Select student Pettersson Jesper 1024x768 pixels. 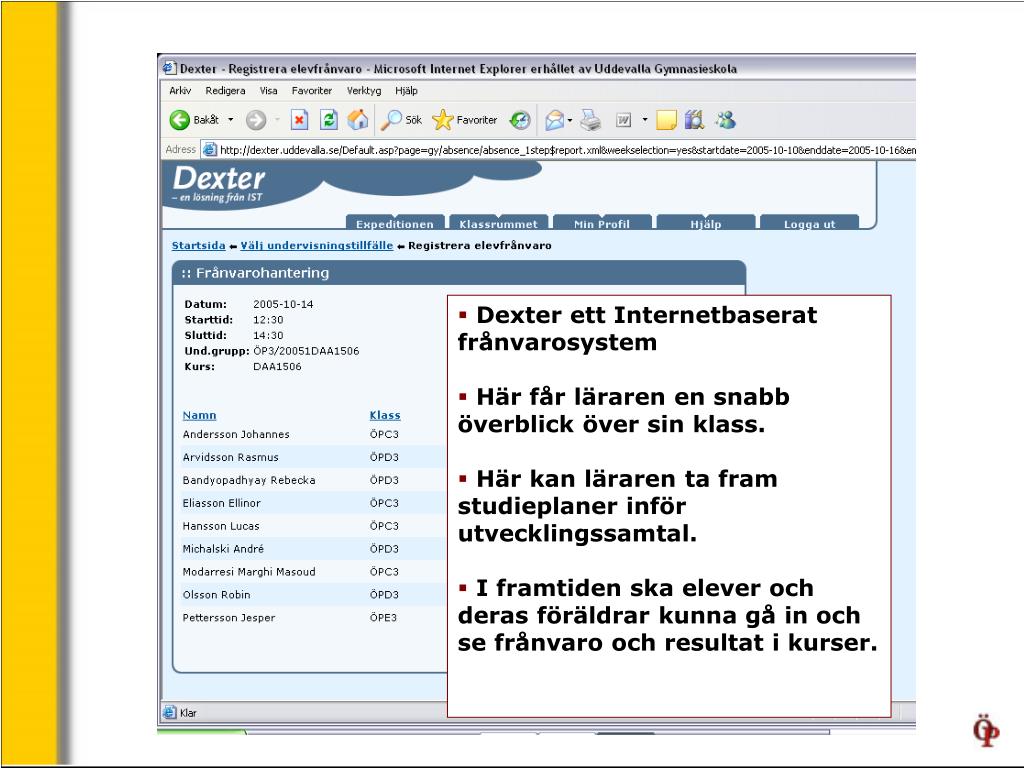(x=229, y=617)
